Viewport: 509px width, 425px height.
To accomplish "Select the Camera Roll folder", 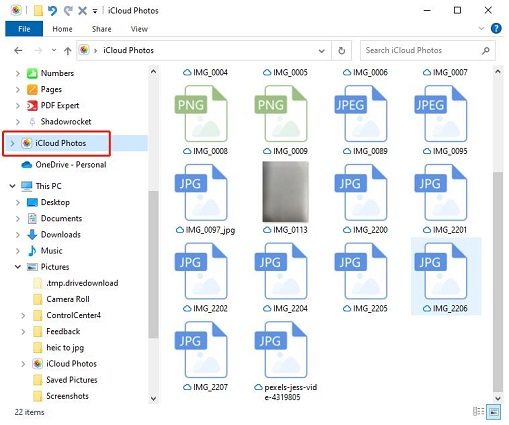I will pos(68,299).
